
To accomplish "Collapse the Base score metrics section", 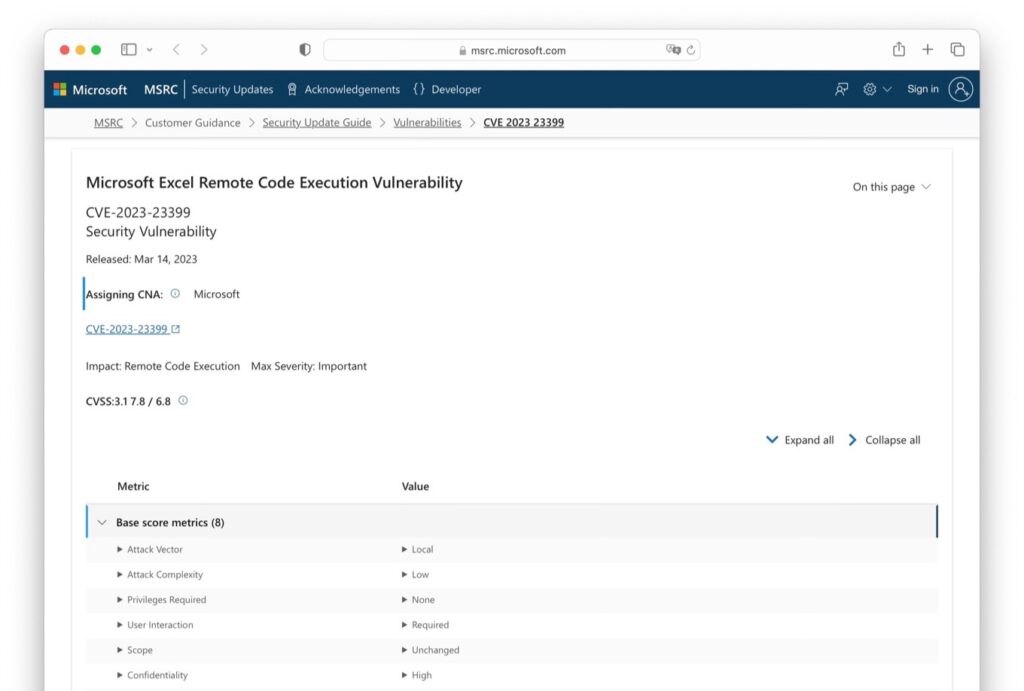I will (102, 522).
